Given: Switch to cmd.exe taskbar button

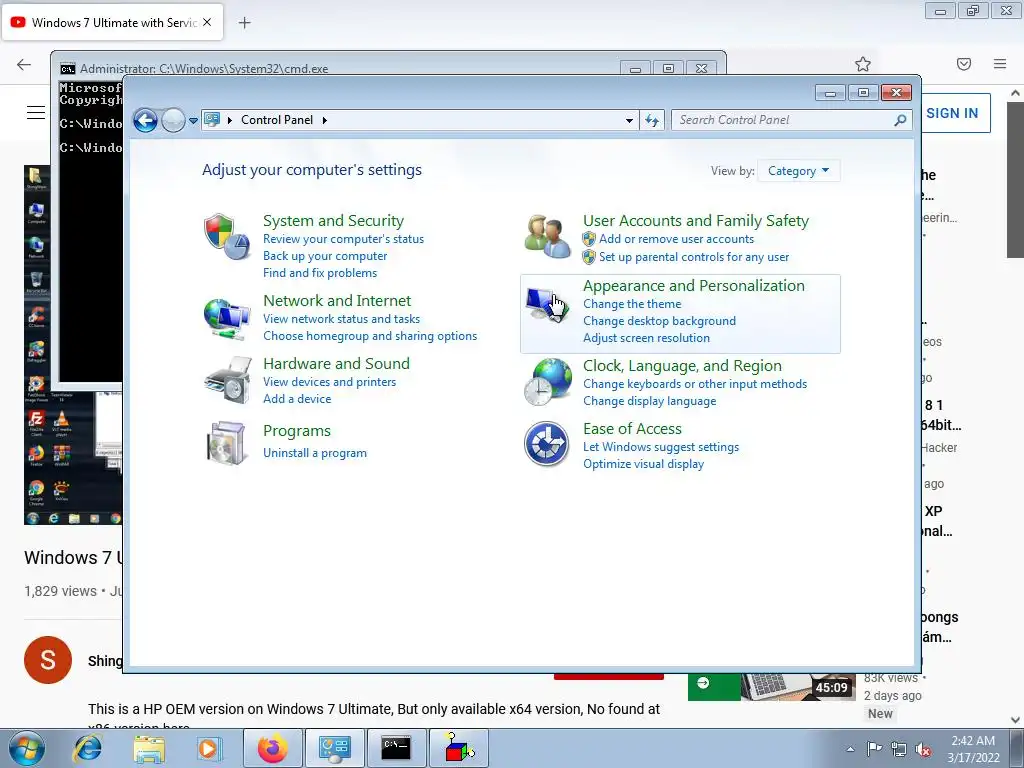Looking at the screenshot, I should point(396,748).
